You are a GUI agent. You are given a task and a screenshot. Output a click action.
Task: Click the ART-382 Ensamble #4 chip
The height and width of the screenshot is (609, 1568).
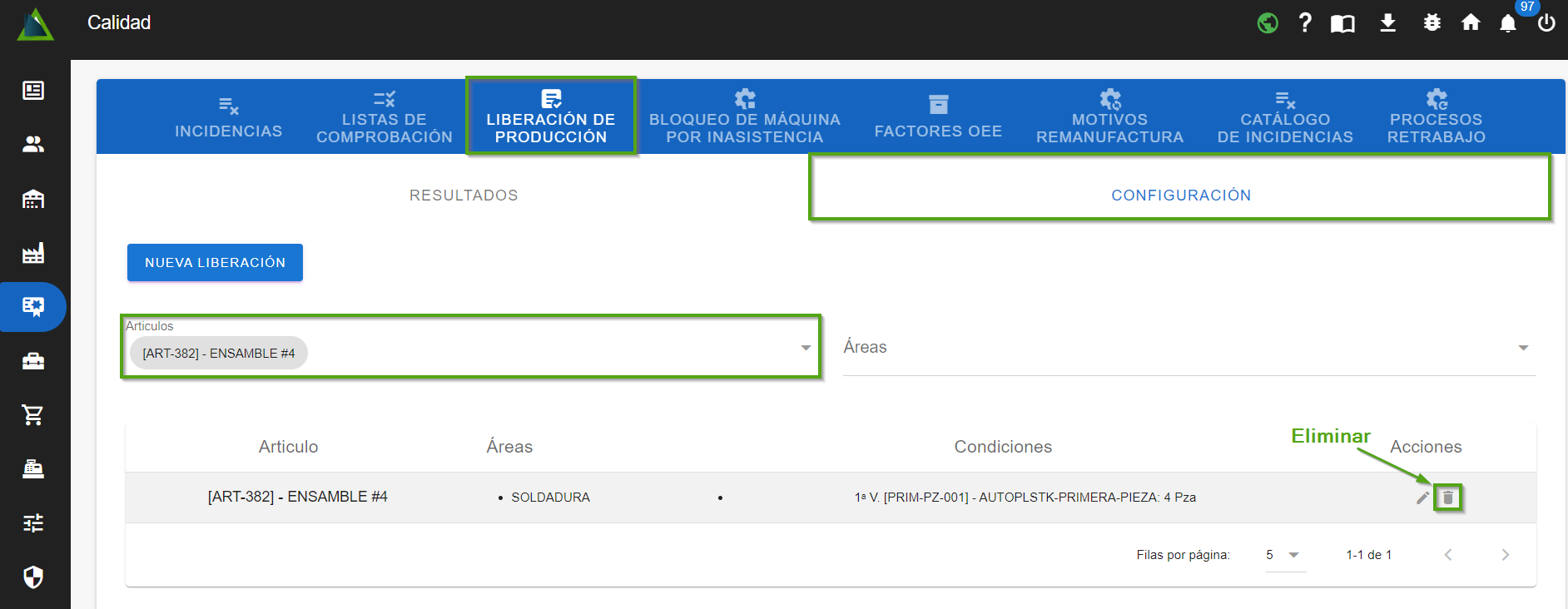218,354
